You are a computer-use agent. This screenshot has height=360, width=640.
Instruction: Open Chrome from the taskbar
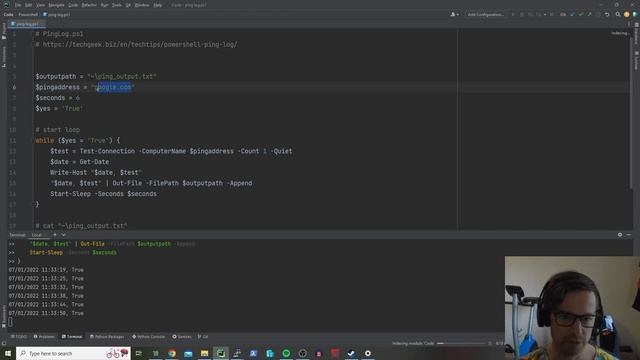(172, 353)
